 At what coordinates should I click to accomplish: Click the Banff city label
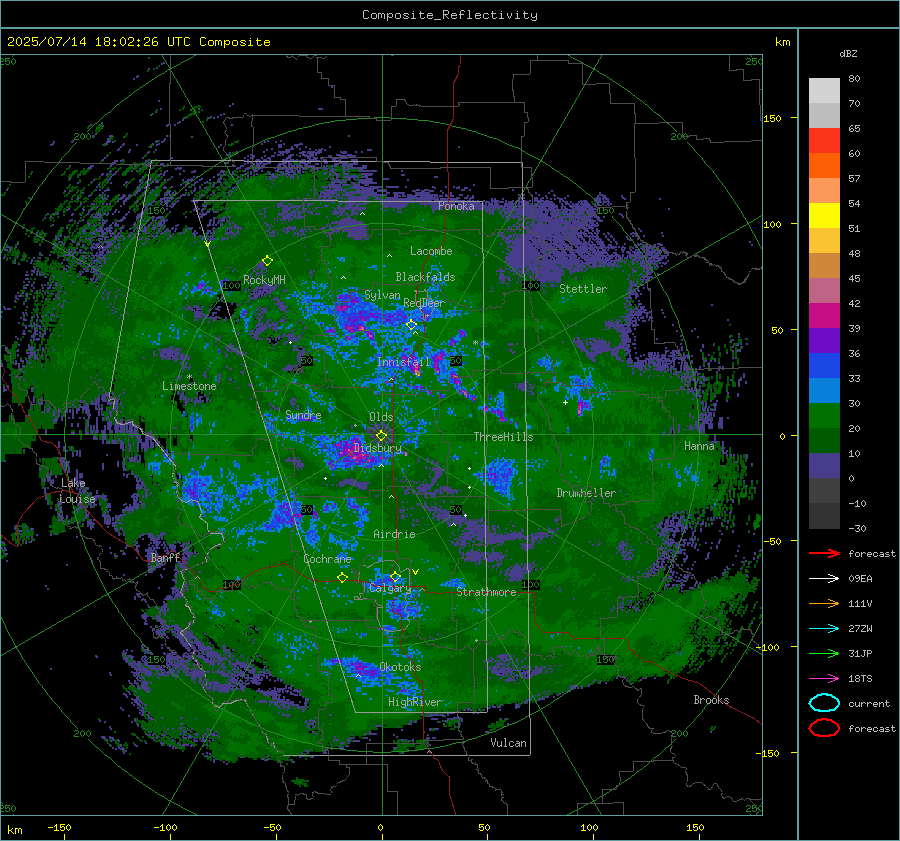(x=165, y=557)
